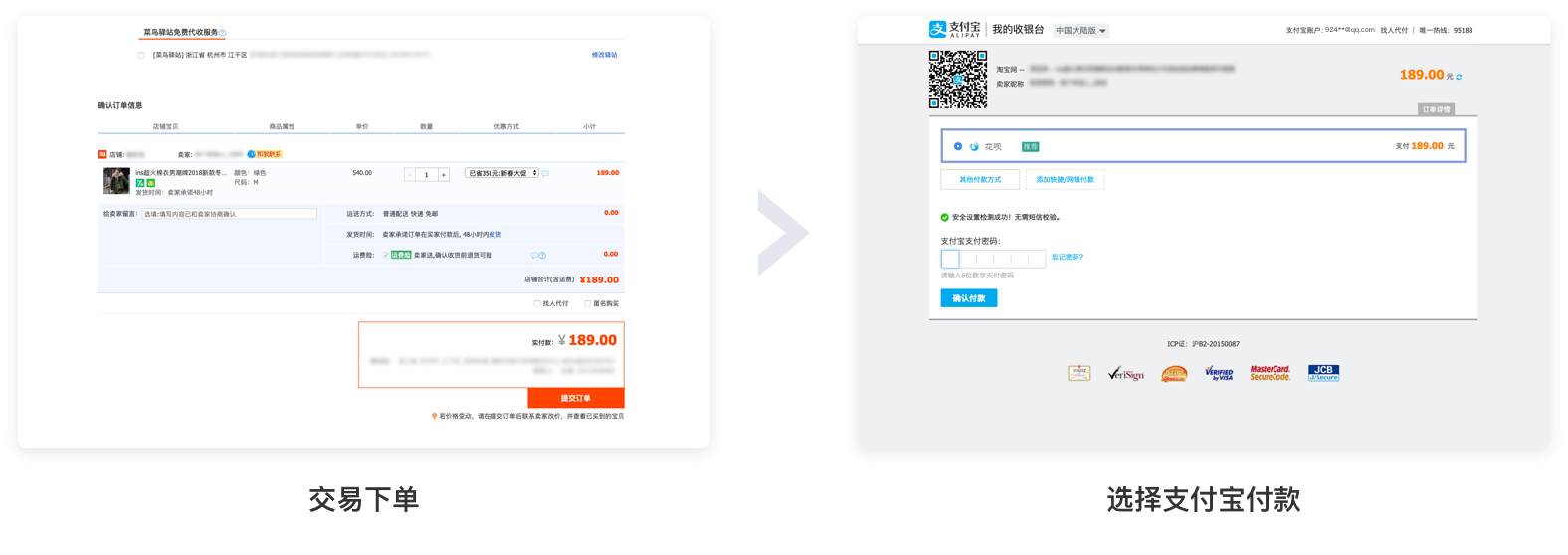Image resolution: width=1568 pixels, height=555 pixels.
Task: Click the MasterCard SecureCode badge
Action: (1270, 373)
